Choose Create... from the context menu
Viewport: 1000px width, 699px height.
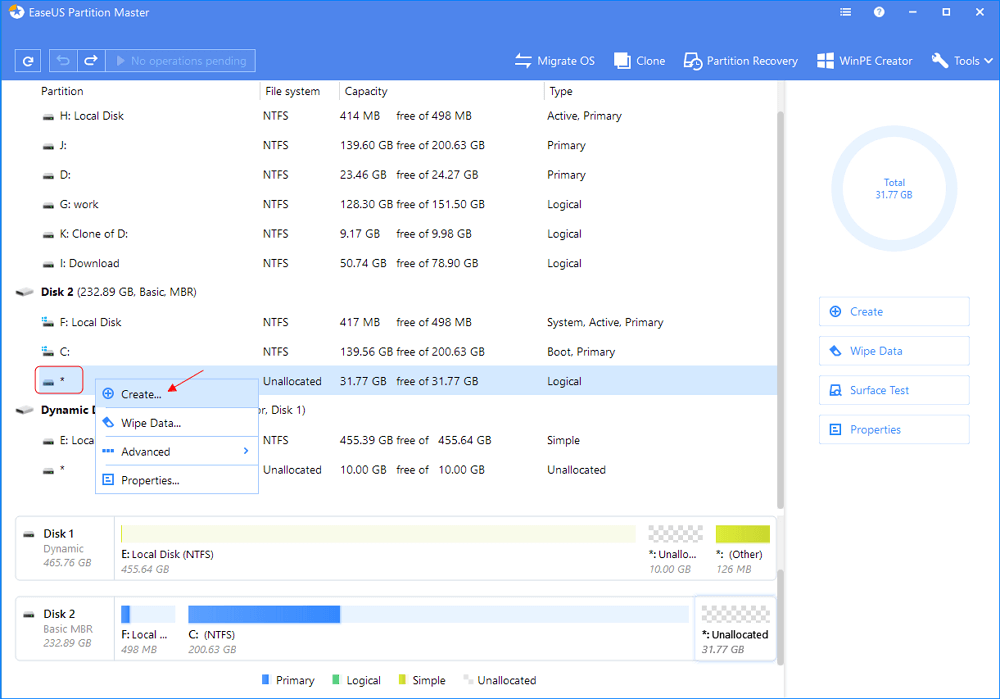pos(177,394)
